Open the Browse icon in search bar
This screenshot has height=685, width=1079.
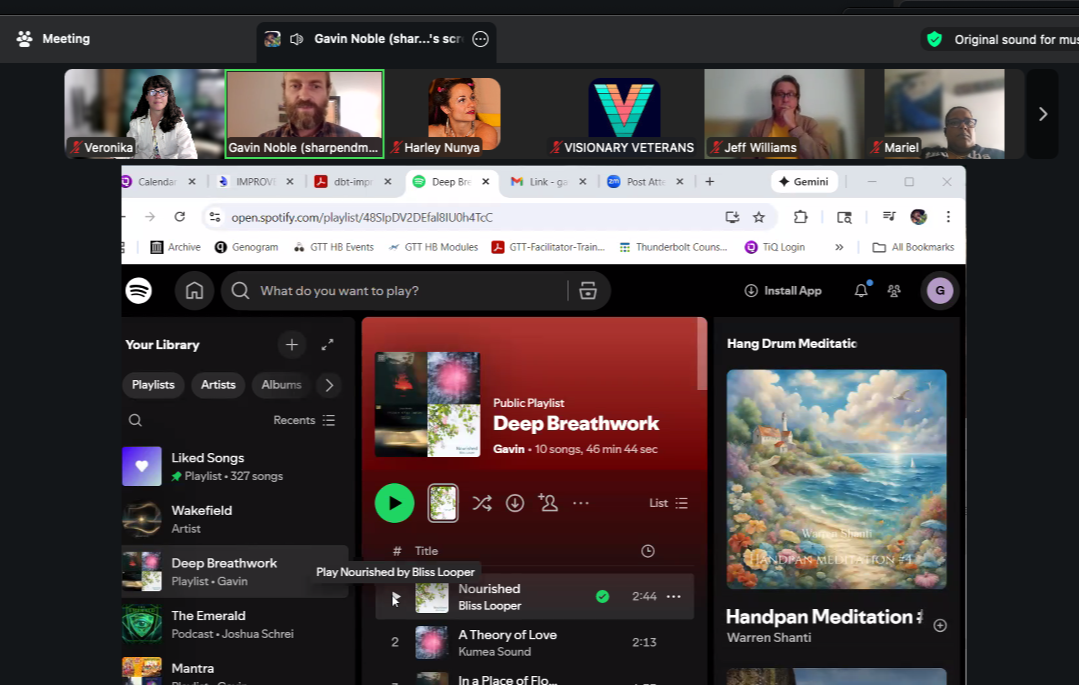[x=588, y=291]
